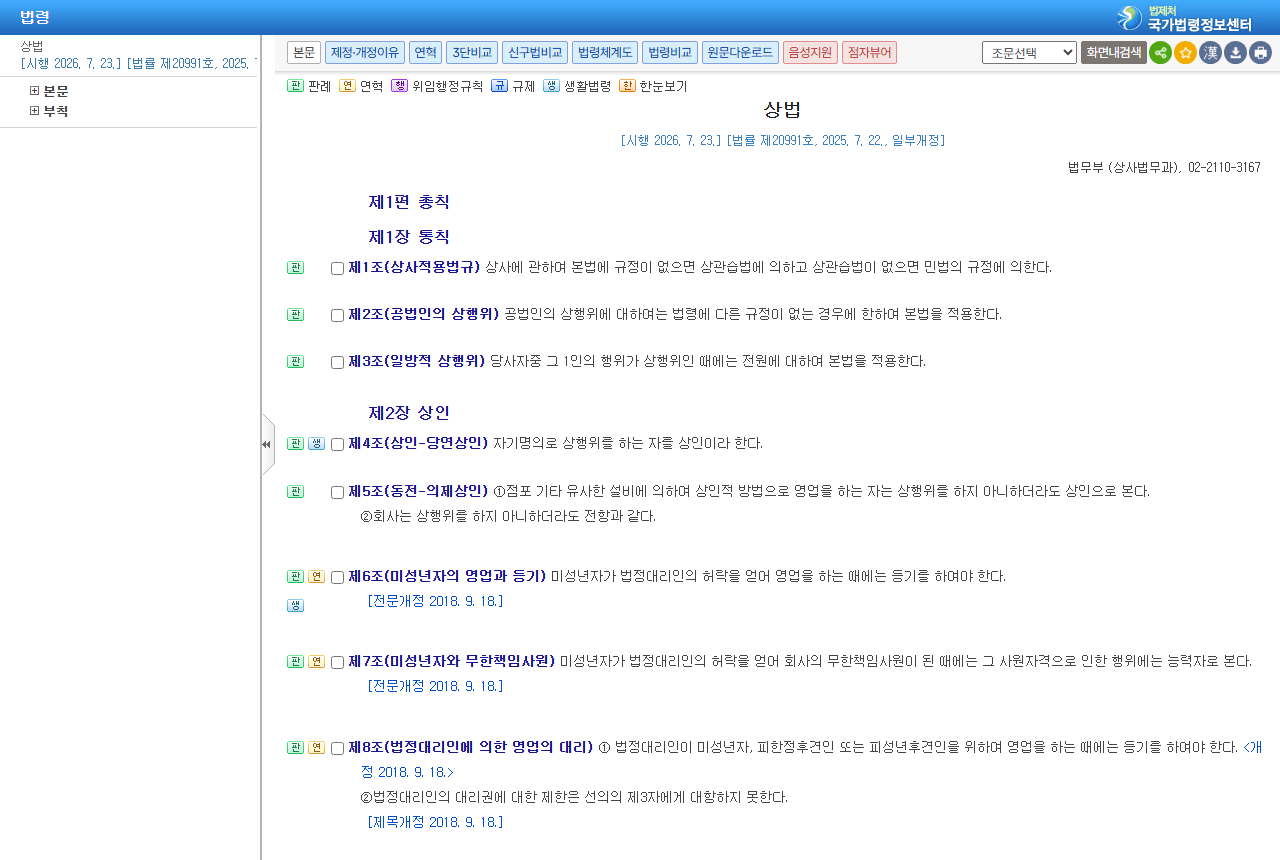Click [시행 2026. 7. 23.] line under 상법 title
The height and width of the screenshot is (860, 1280).
782,140
